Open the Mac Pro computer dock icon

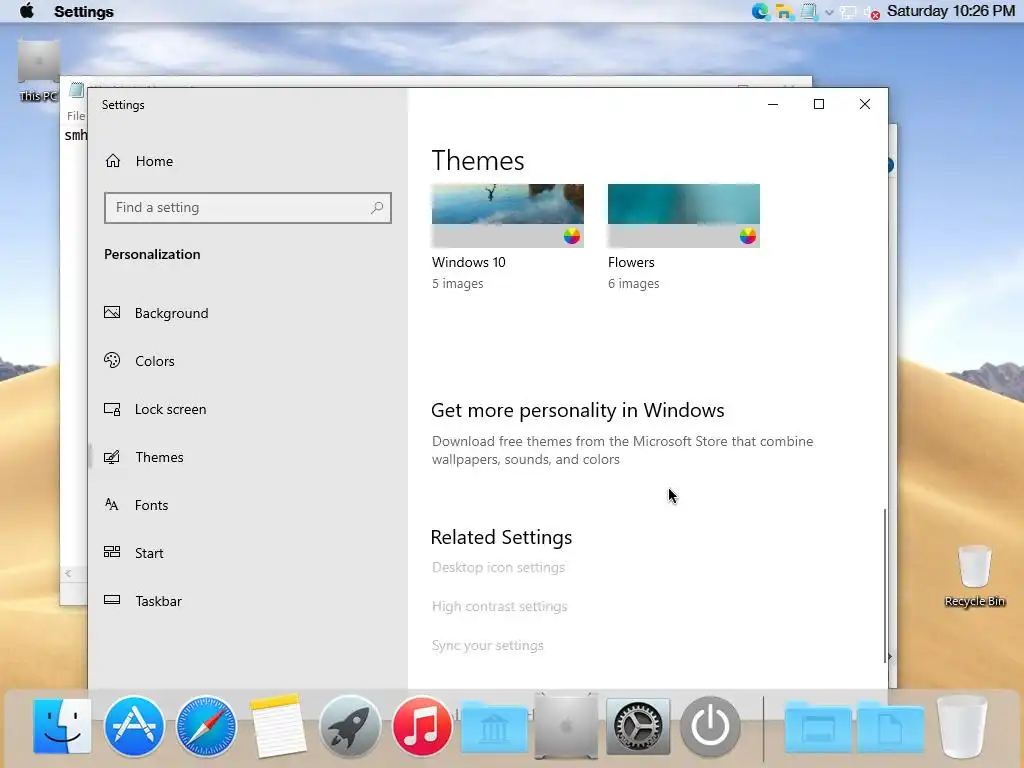tap(566, 726)
